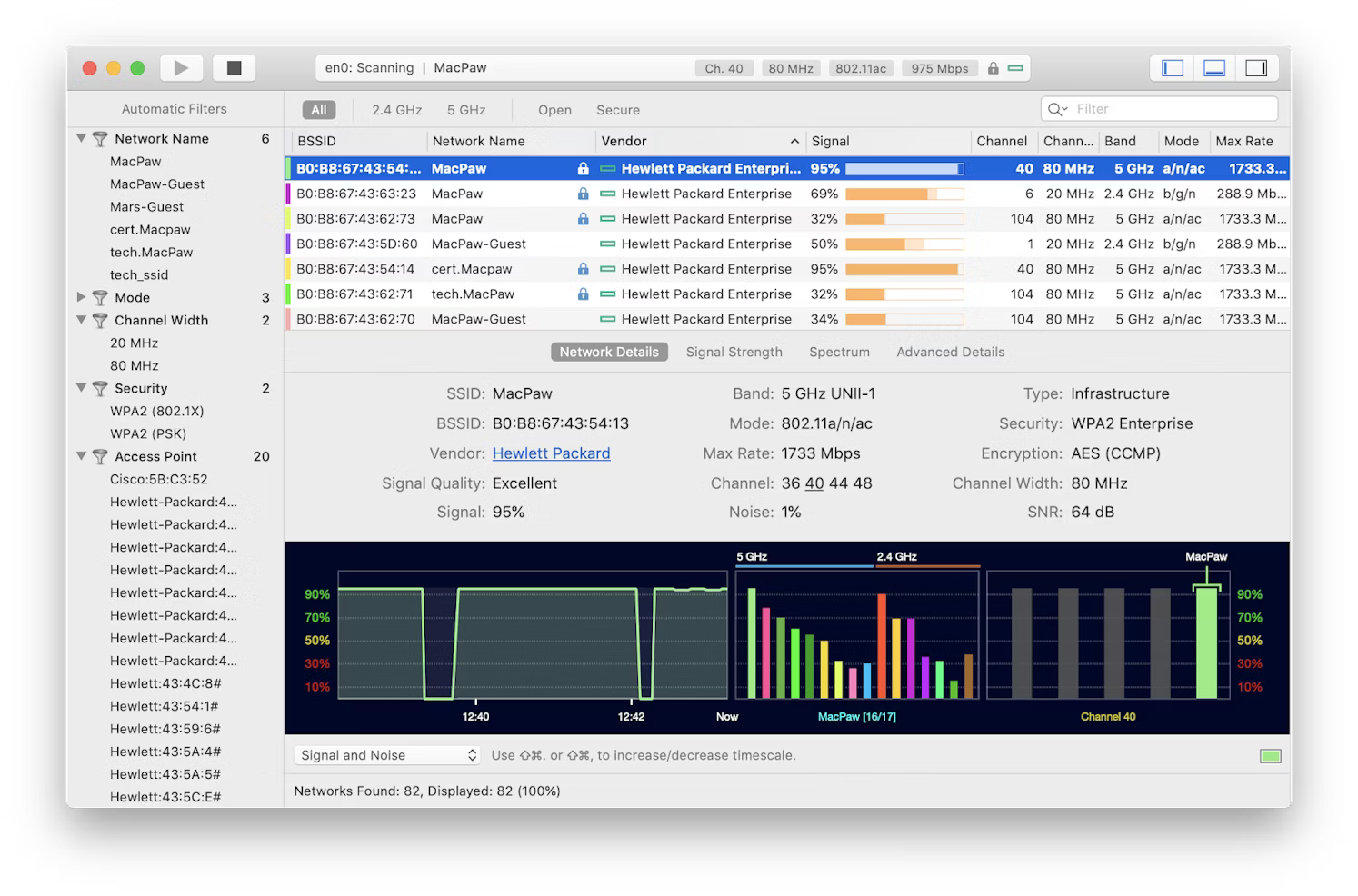Select WPA2 (PSK) security filter
The width and height of the screenshot is (1358, 896).
pyautogui.click(x=148, y=434)
